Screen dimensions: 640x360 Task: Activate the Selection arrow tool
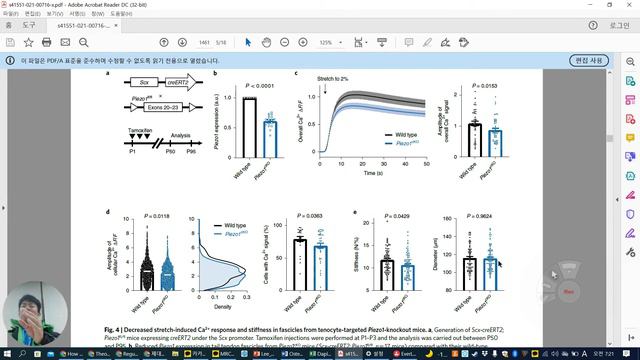pos(248,42)
